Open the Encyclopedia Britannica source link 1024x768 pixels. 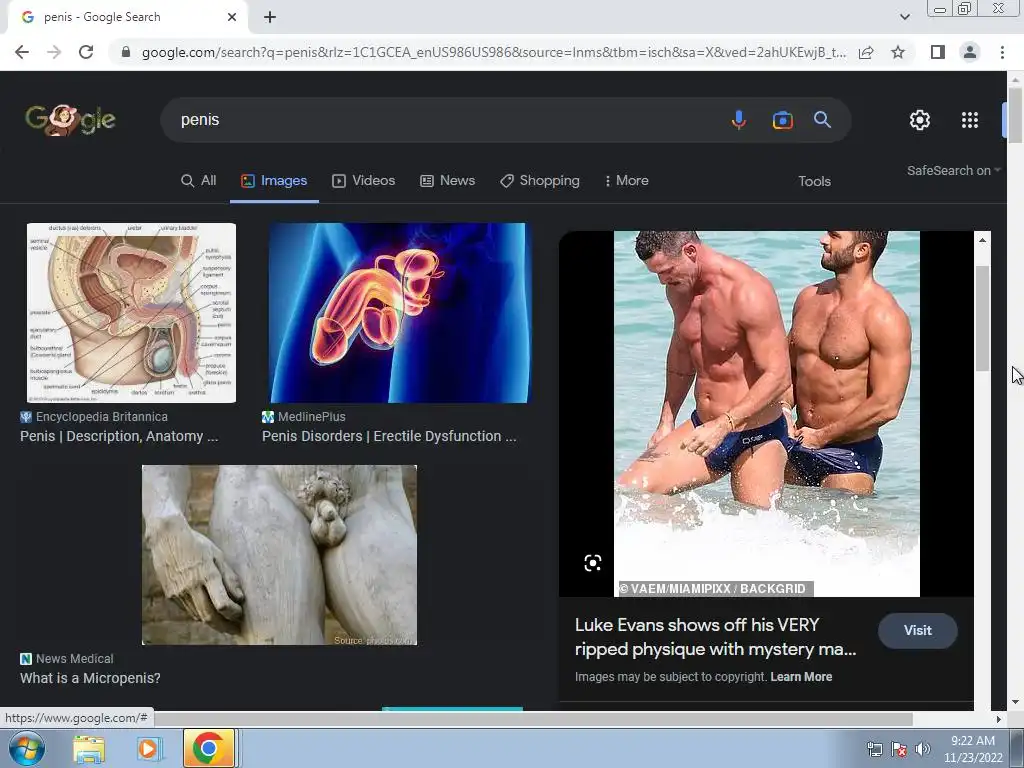94,417
